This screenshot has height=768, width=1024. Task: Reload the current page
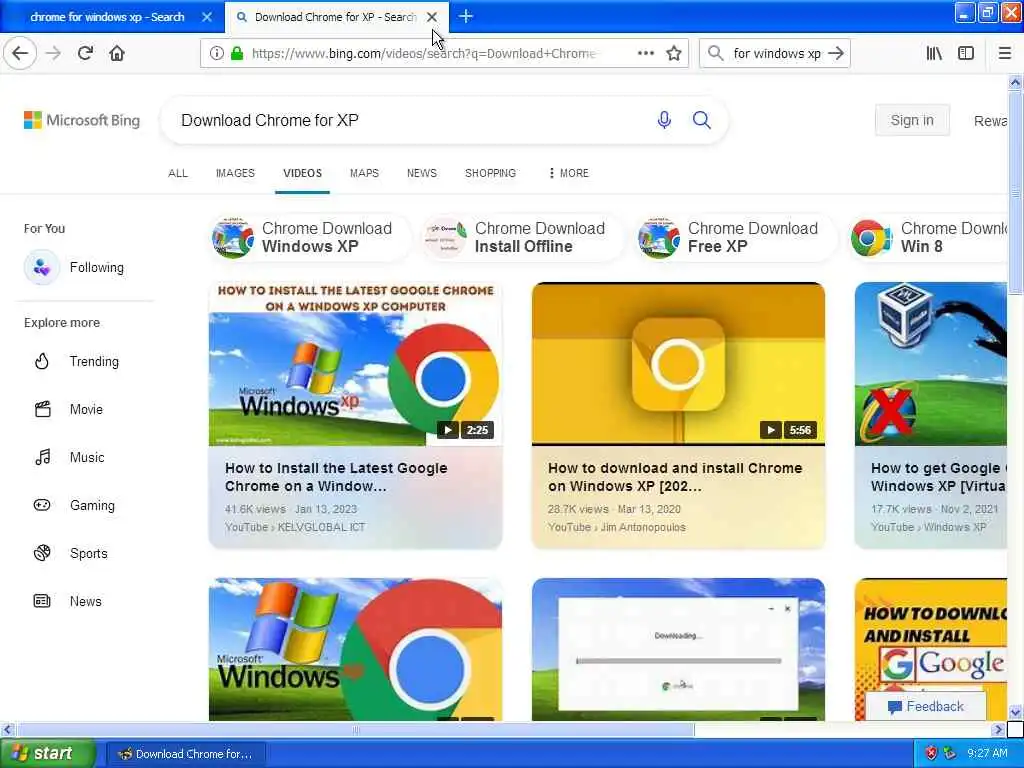point(86,54)
